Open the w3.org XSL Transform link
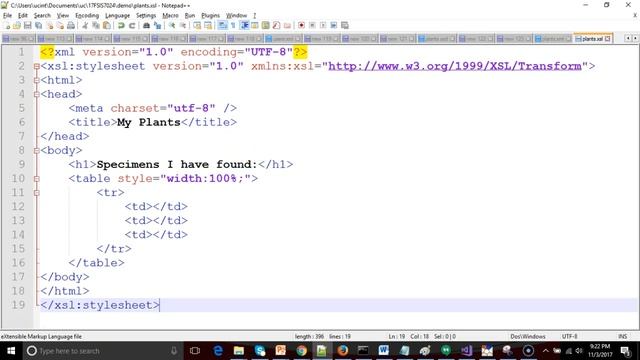Image resolution: width=640 pixels, height=360 pixels. [x=455, y=66]
